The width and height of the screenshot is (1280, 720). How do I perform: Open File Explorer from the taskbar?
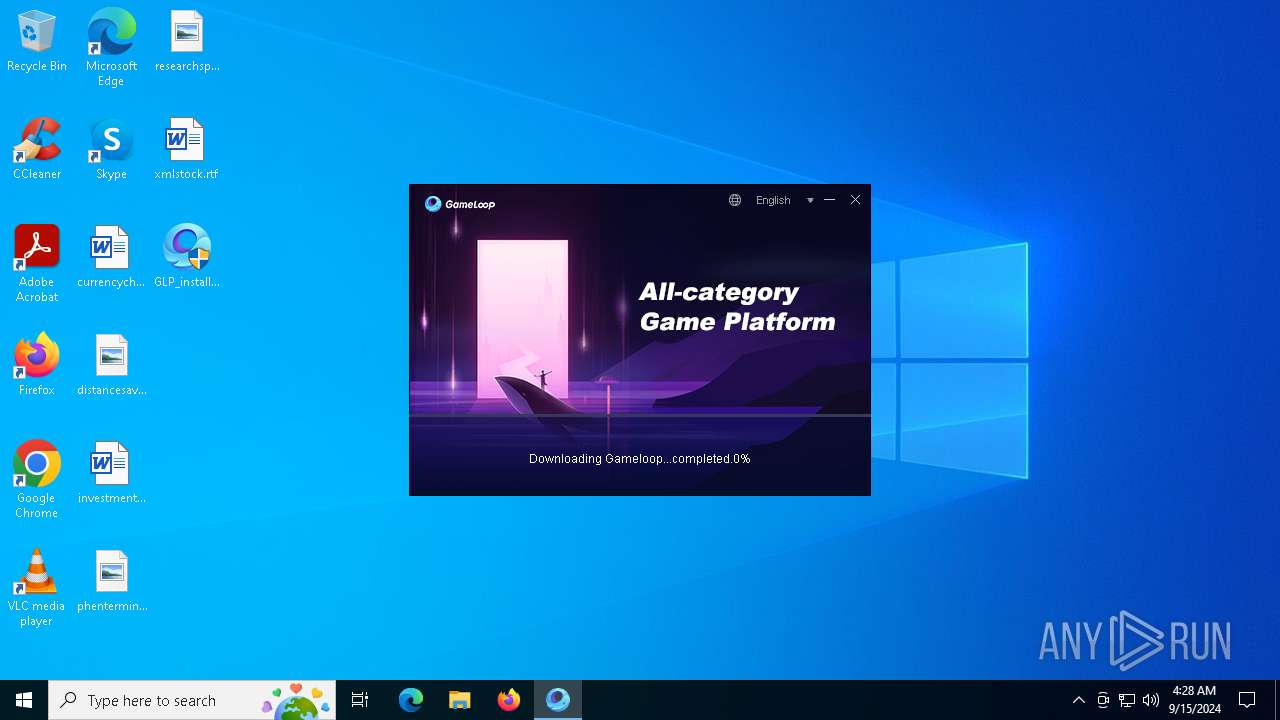point(460,700)
